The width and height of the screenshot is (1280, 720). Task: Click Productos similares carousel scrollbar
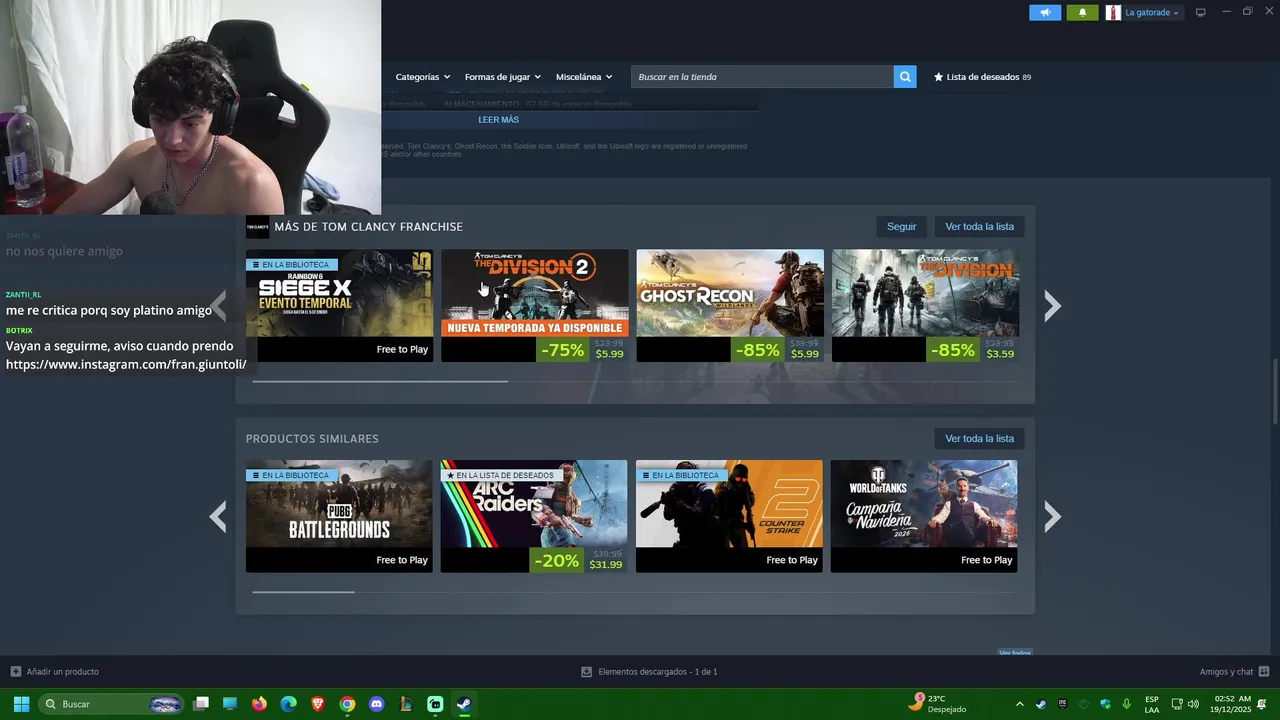coord(303,592)
